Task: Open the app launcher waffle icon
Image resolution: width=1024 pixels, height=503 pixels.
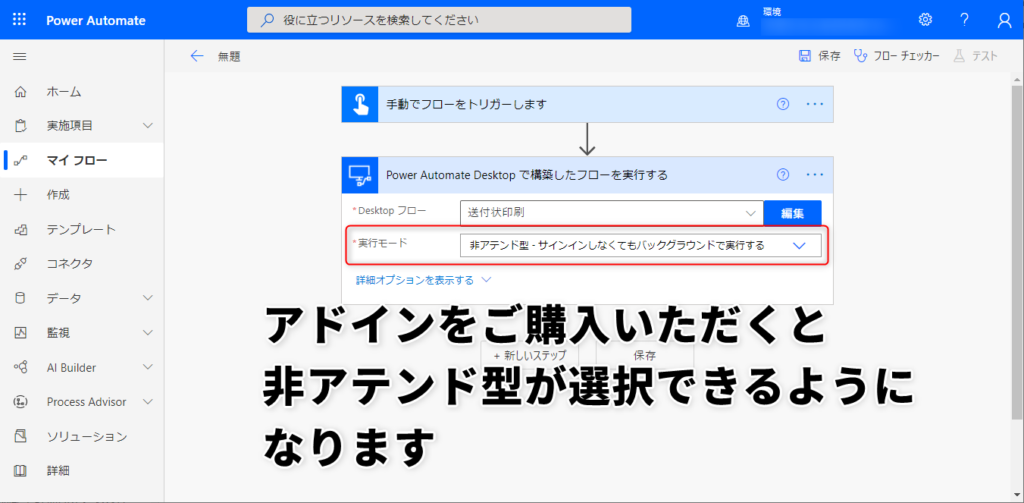Action: [x=20, y=20]
